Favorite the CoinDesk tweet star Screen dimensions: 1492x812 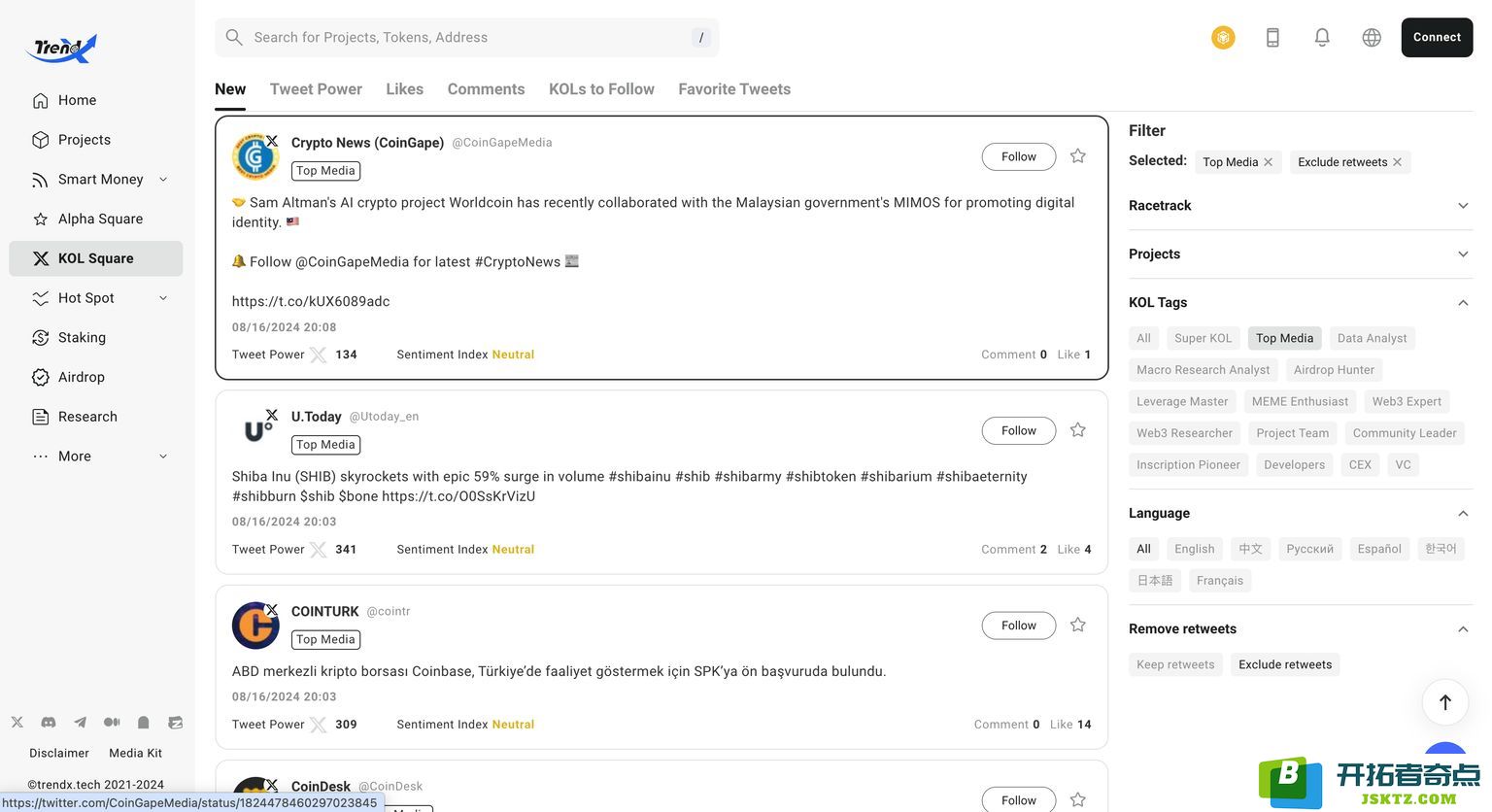[1077, 800]
